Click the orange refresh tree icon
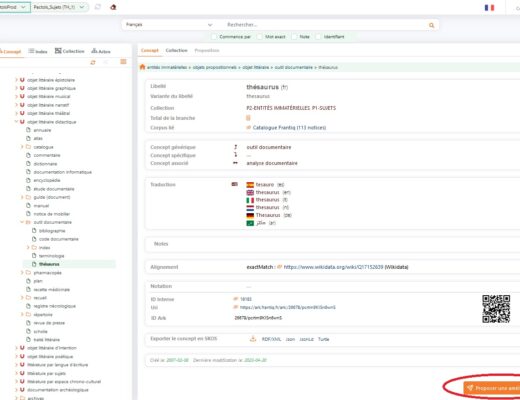 click(x=93, y=62)
